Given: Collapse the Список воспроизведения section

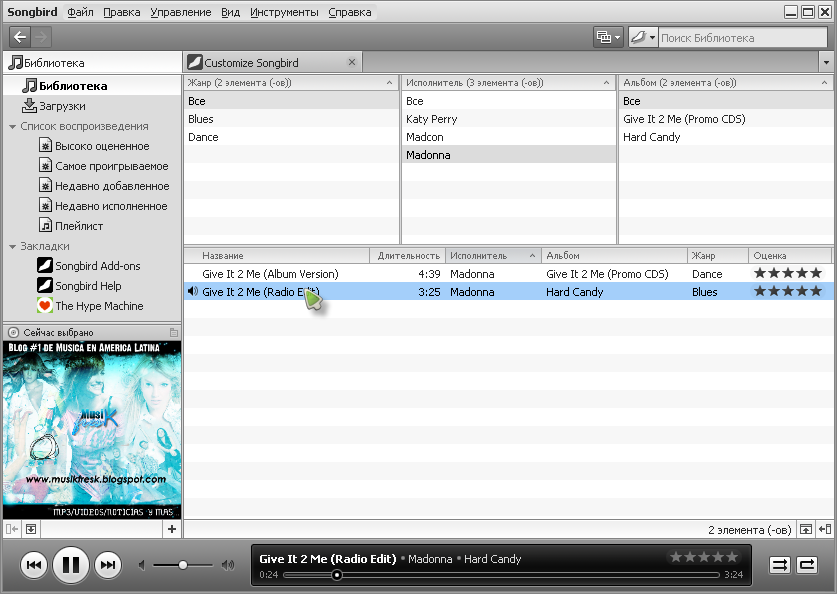Looking at the screenshot, I should click(x=12, y=127).
